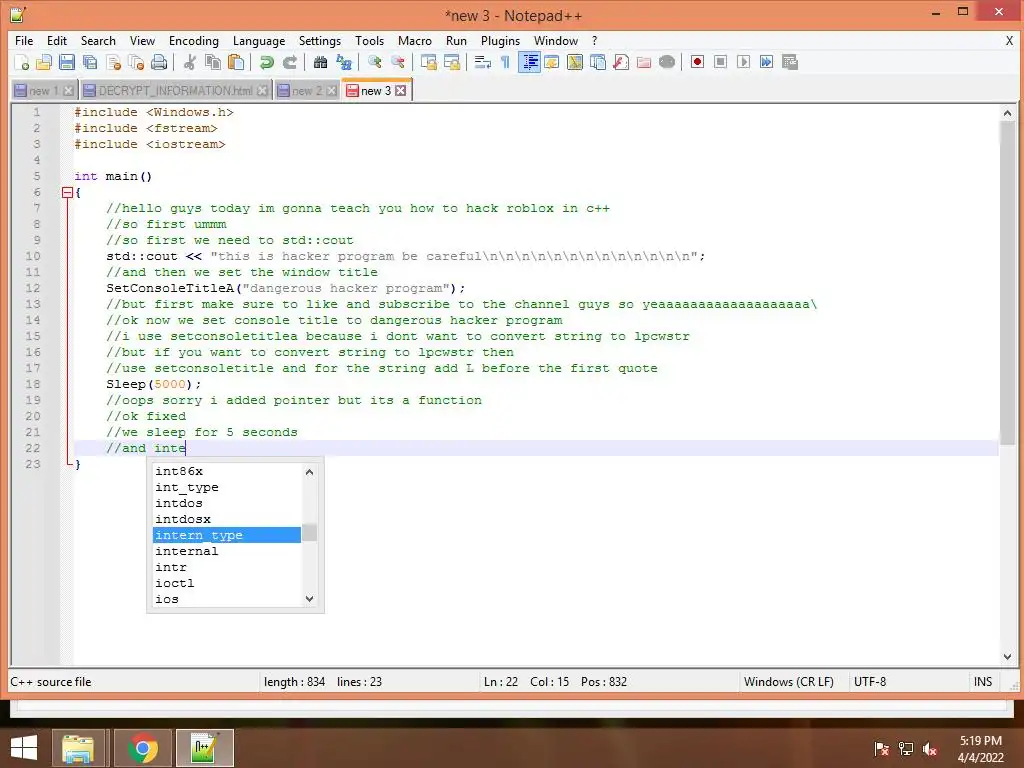This screenshot has width=1024, height=768.
Task: Open Folder as Workspace from the toolbar
Action: [x=644, y=62]
